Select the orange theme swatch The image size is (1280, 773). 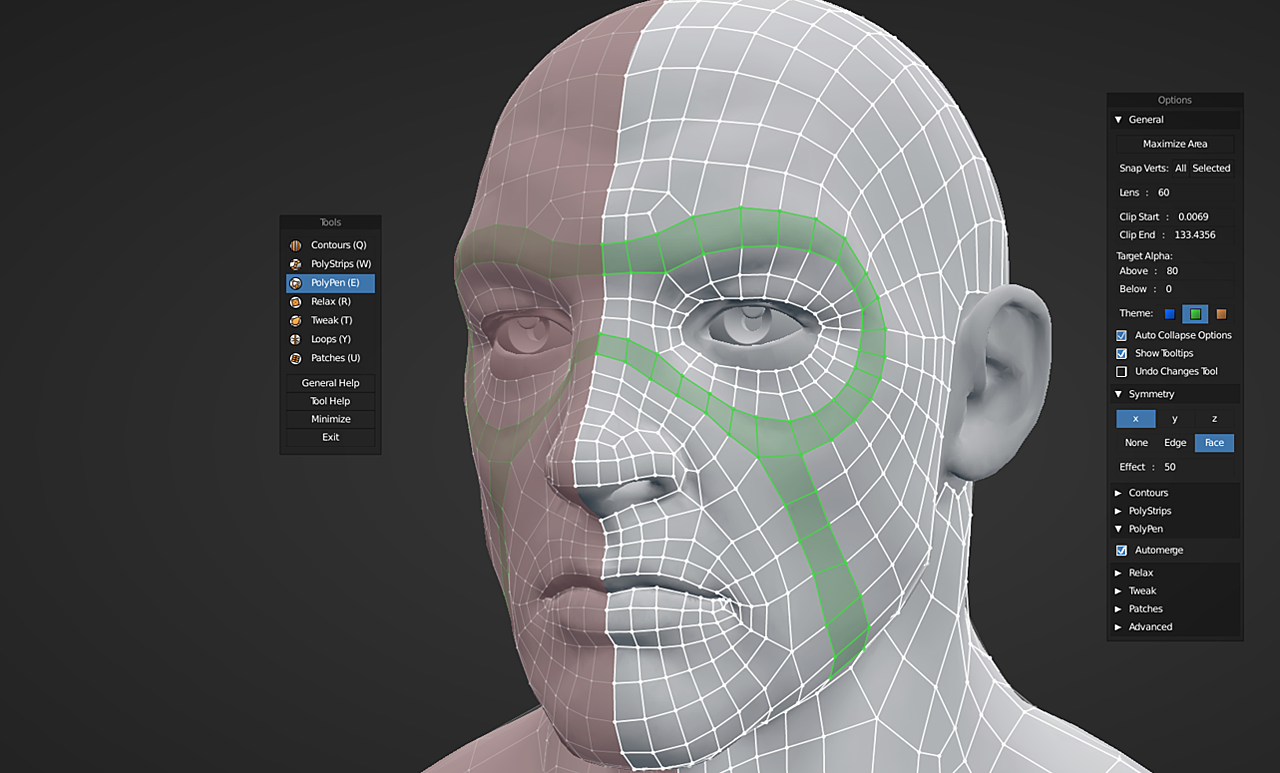tap(1221, 314)
